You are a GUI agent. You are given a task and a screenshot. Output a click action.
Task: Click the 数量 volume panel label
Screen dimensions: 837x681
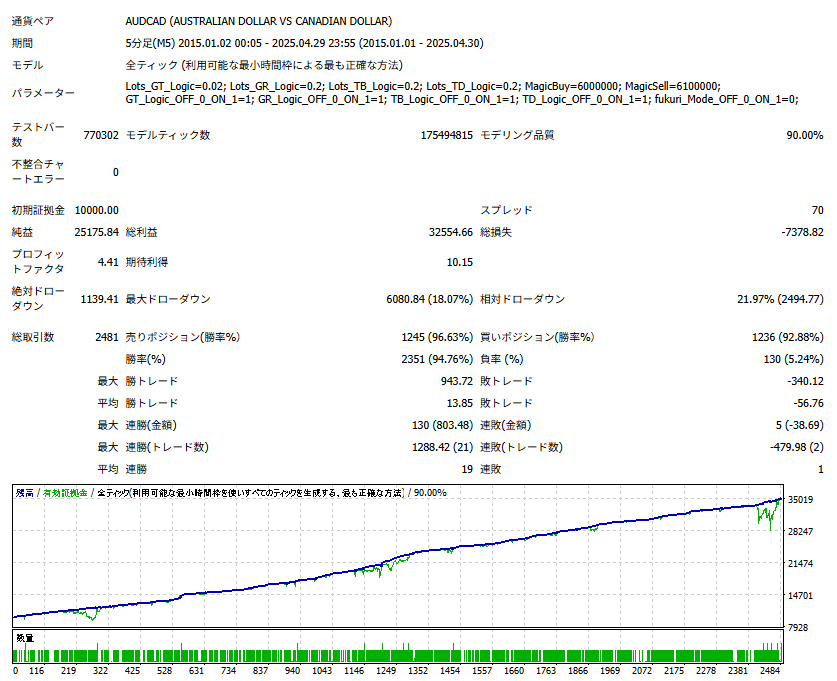click(25, 638)
